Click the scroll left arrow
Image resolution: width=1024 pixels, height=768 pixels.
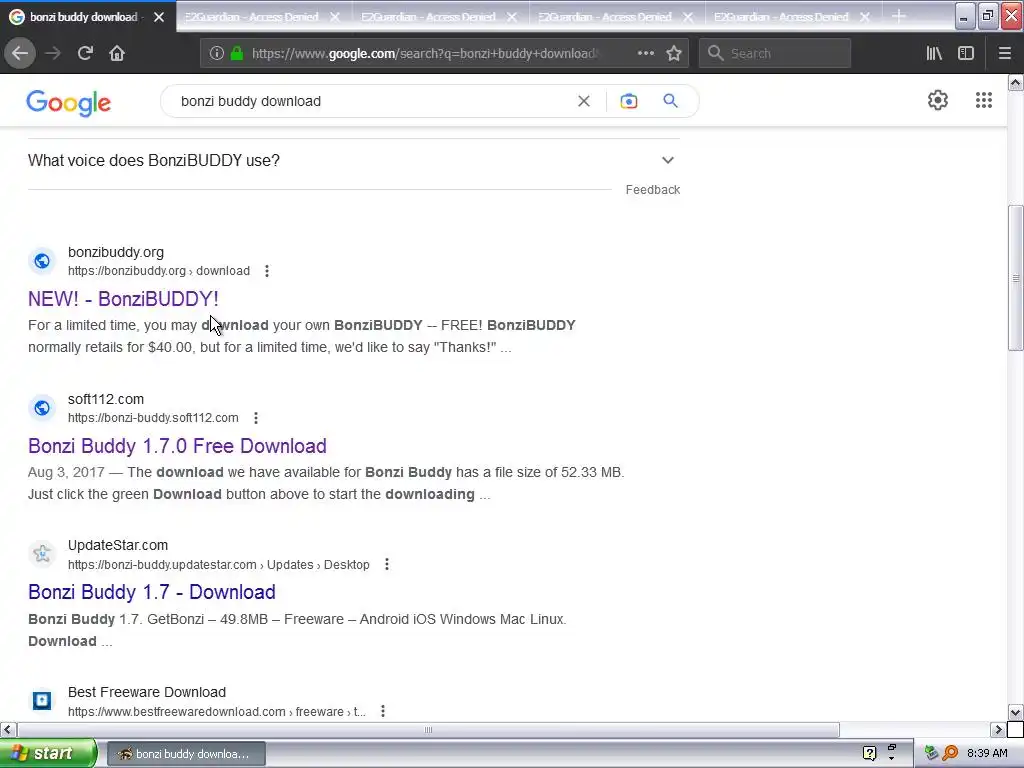[7, 729]
